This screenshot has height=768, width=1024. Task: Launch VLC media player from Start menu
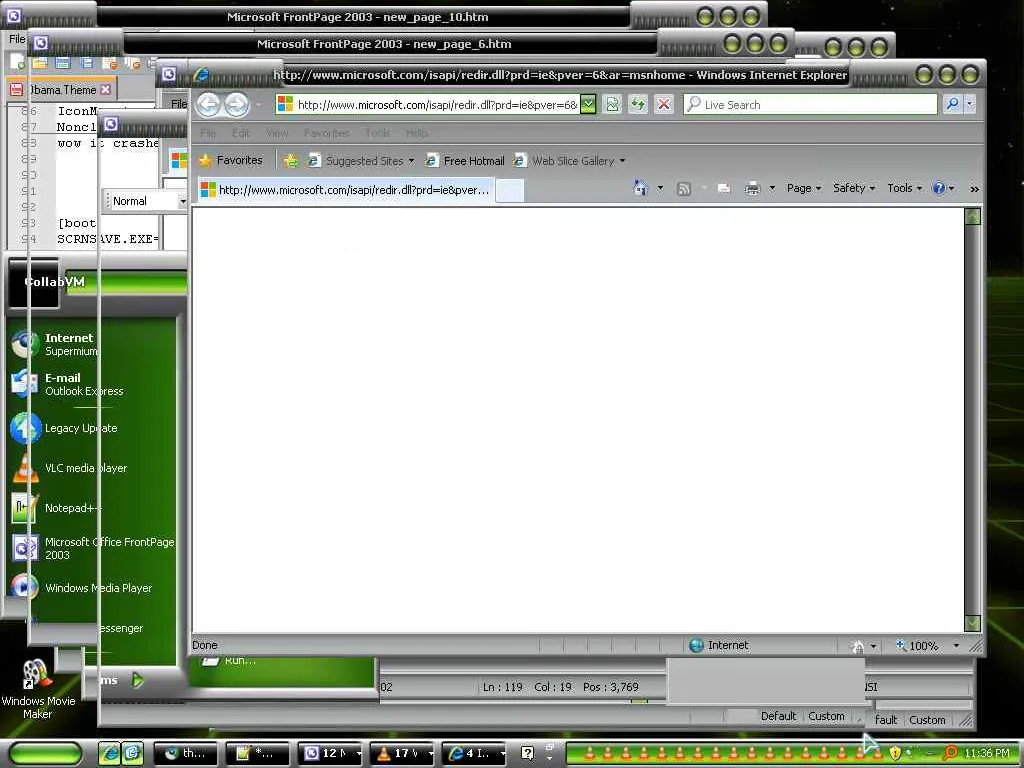[x=69, y=468]
